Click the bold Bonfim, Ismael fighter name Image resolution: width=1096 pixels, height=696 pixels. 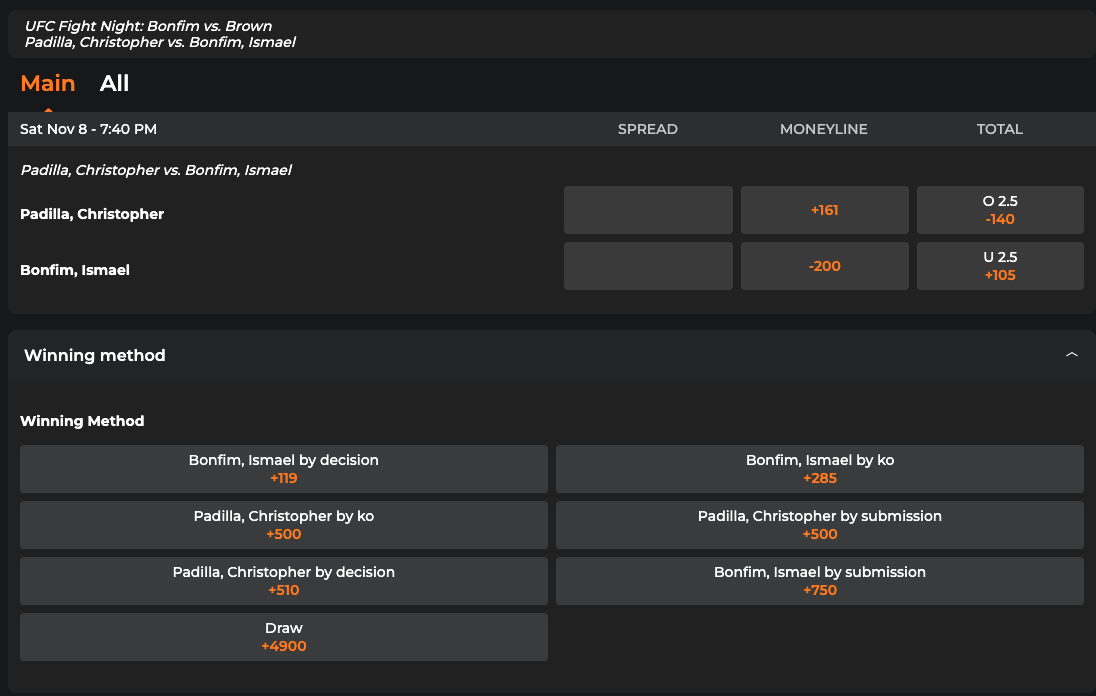coord(75,270)
